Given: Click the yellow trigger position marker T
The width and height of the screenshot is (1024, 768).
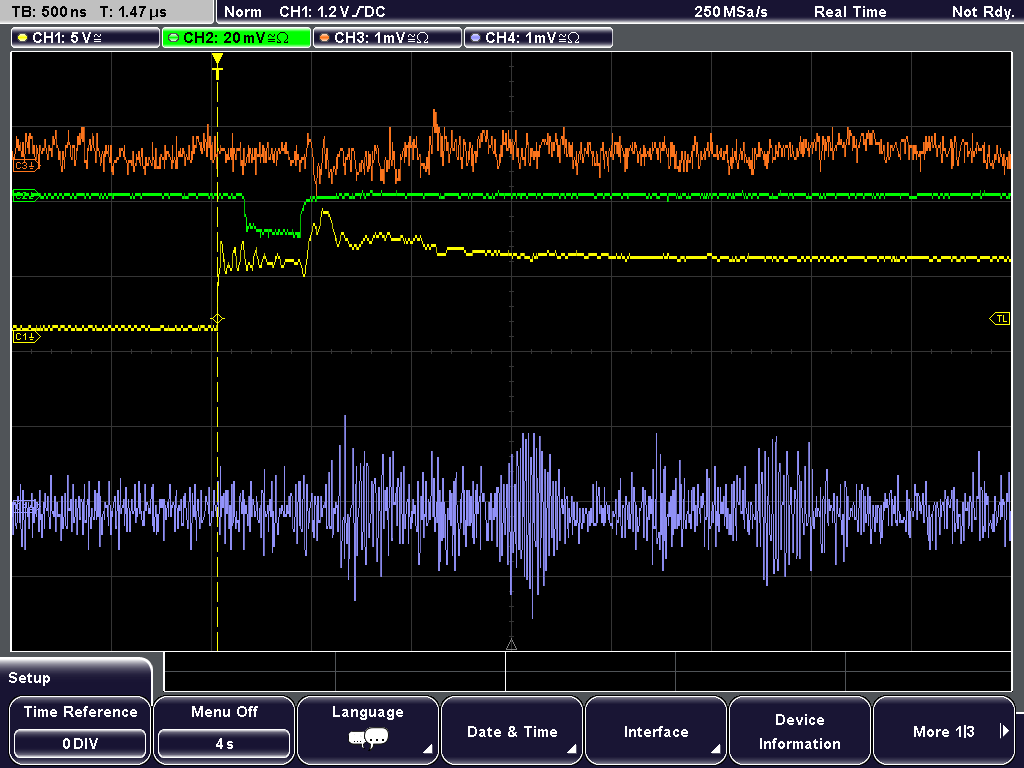Looking at the screenshot, I should (x=217, y=67).
